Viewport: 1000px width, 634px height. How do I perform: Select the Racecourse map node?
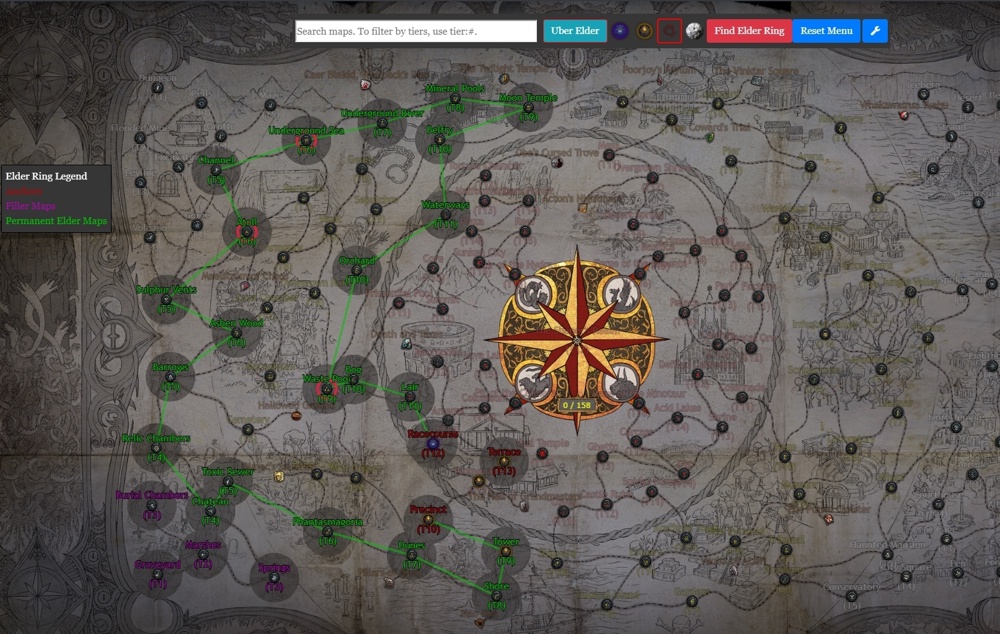[433, 443]
